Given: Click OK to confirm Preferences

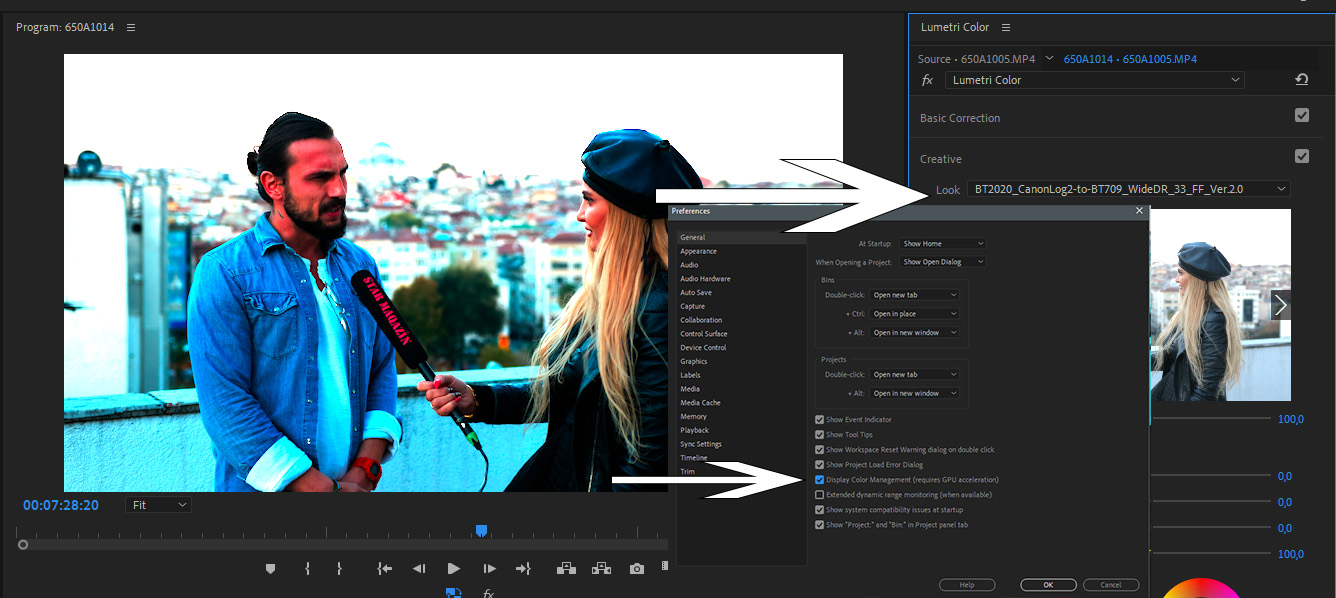Looking at the screenshot, I should pos(1048,584).
